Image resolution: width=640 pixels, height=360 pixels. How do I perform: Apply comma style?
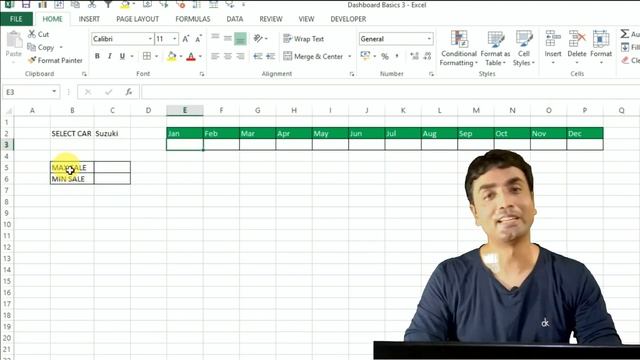click(x=397, y=56)
